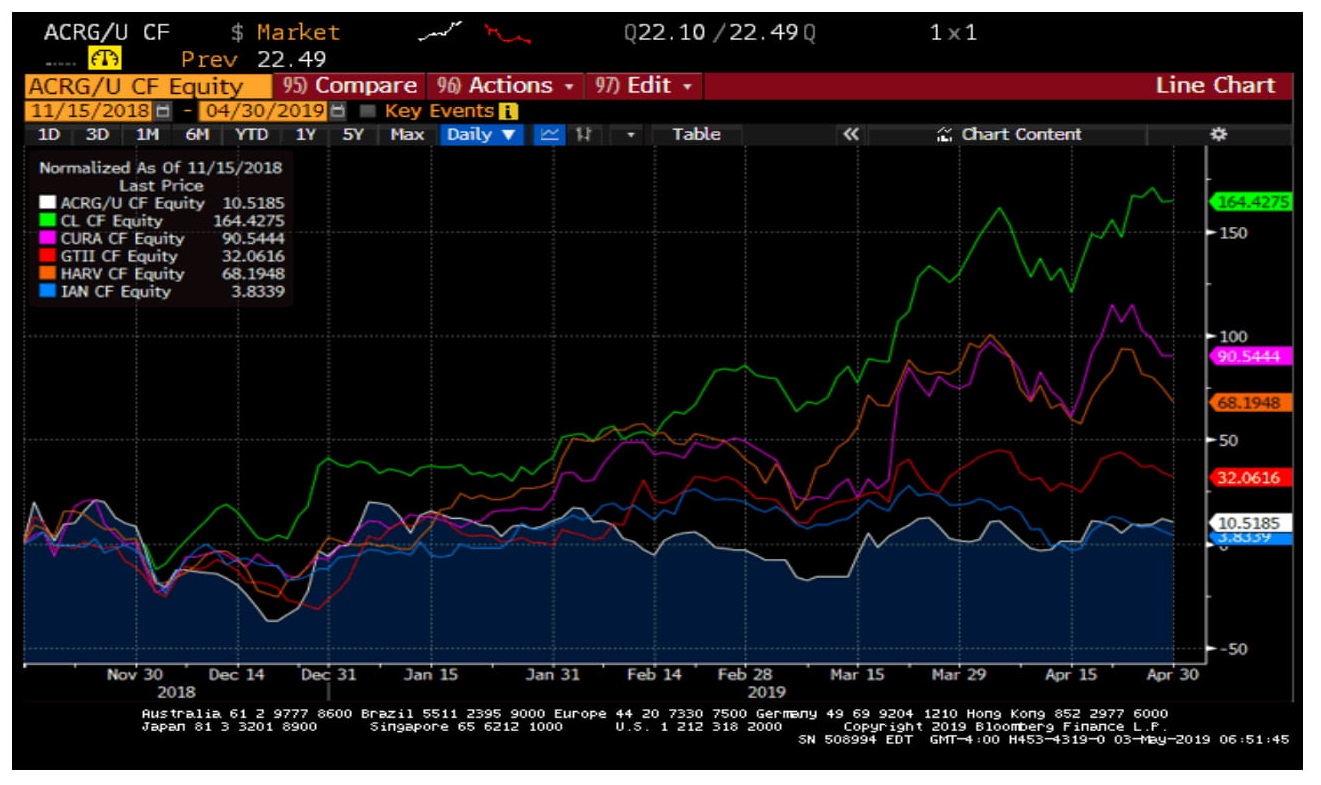This screenshot has width=1321, height=785.
Task: Click green swatch for CL CF Equity
Action: click(50, 221)
